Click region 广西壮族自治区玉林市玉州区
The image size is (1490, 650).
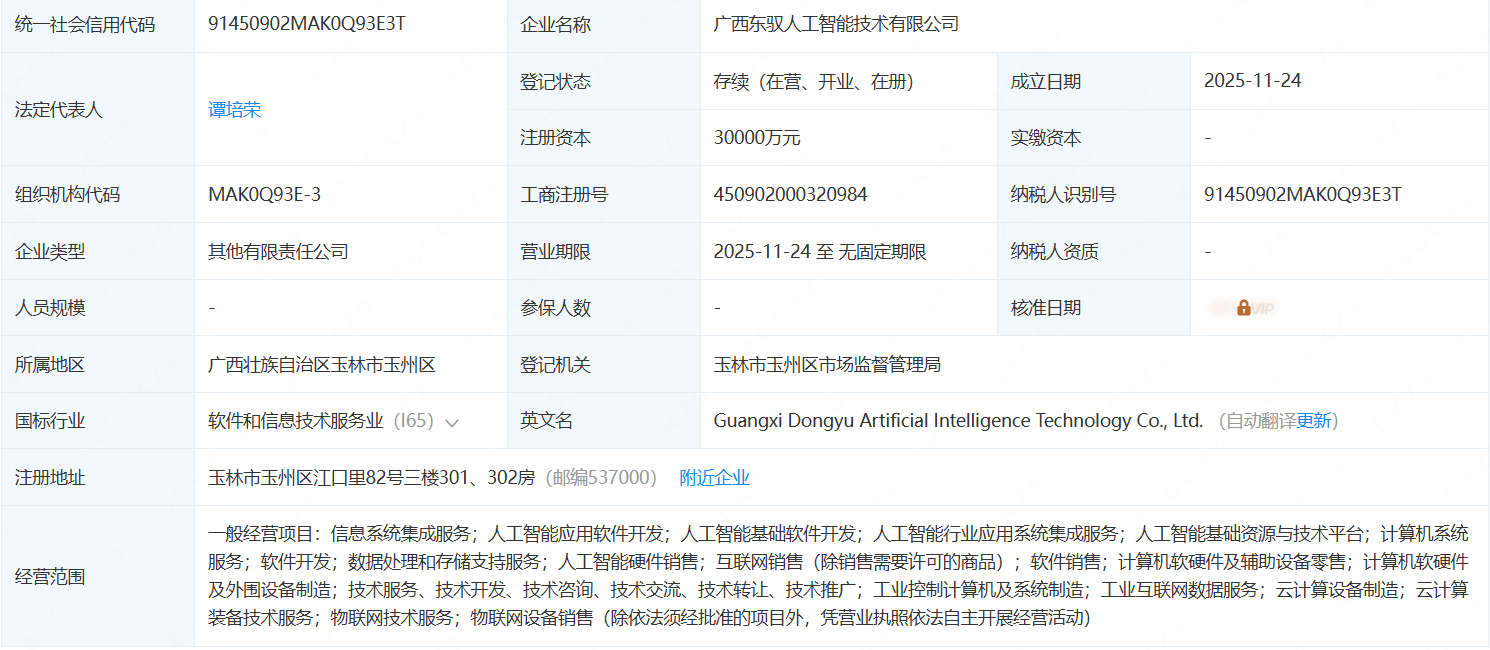pos(321,365)
